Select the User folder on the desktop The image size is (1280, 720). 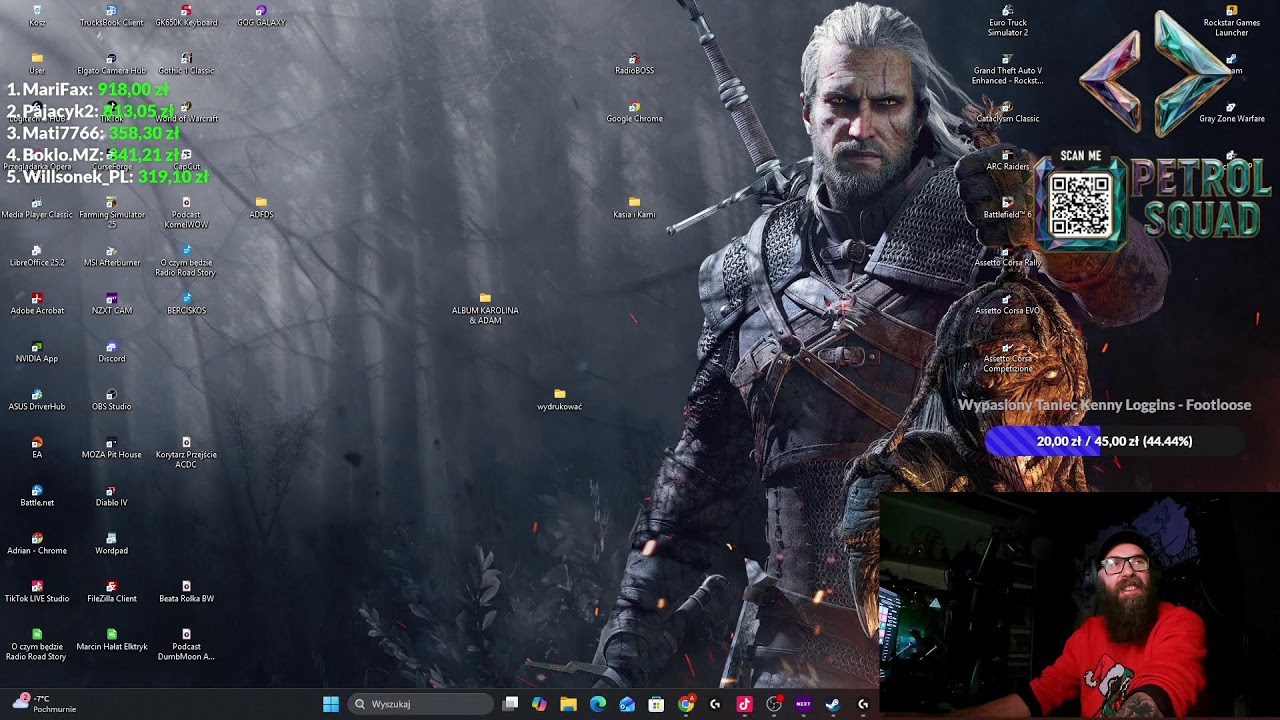37,63
